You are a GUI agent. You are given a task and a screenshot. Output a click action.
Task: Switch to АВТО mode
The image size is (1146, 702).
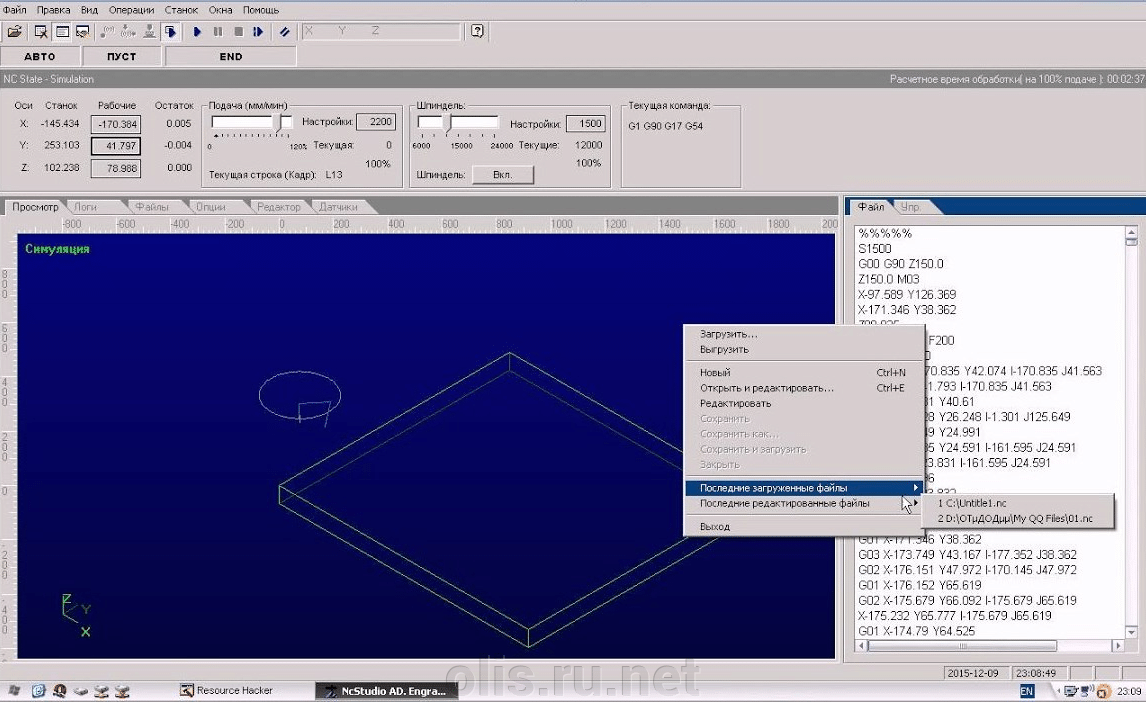pos(40,57)
